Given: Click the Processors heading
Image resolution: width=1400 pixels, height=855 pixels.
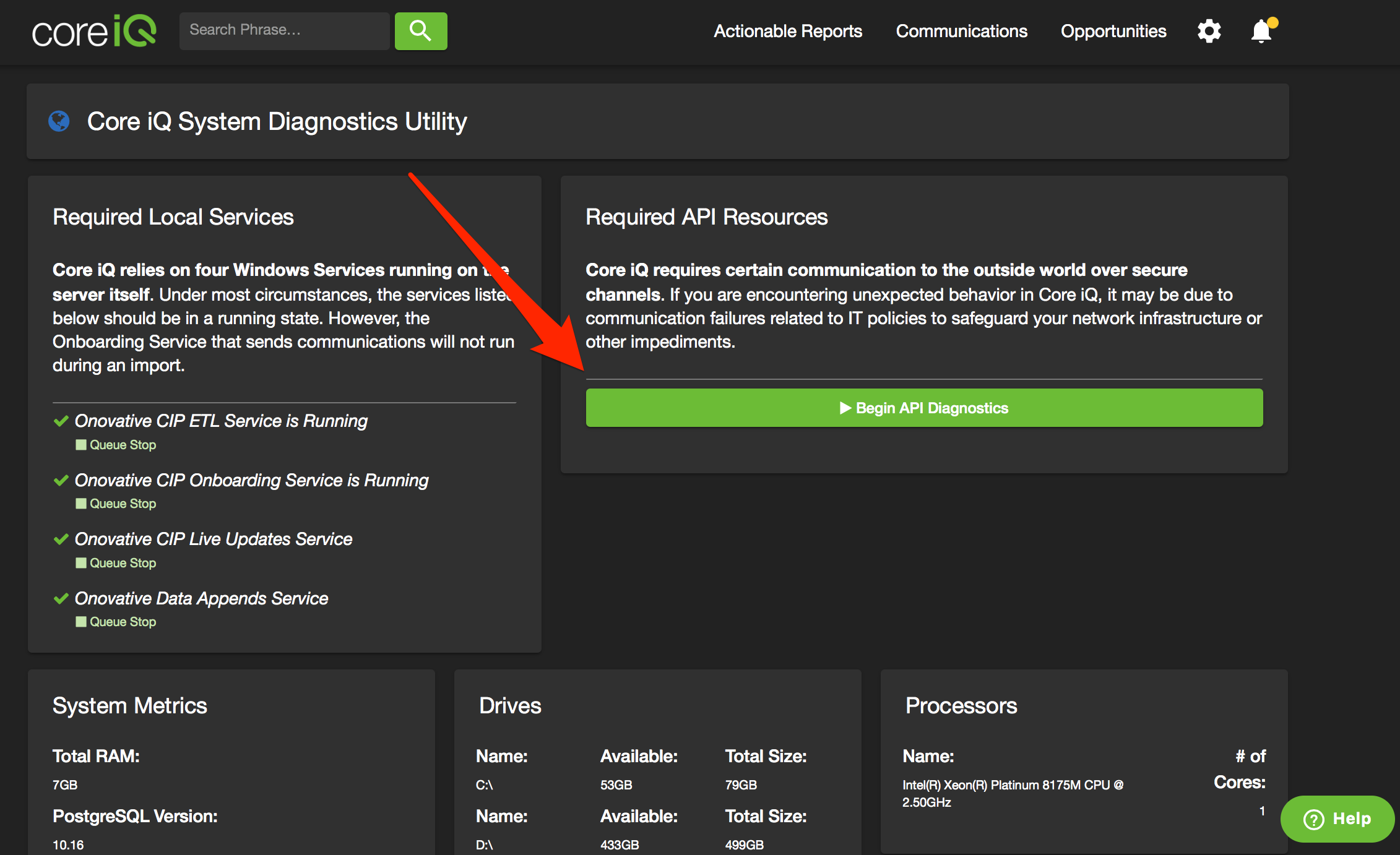Looking at the screenshot, I should point(961,706).
